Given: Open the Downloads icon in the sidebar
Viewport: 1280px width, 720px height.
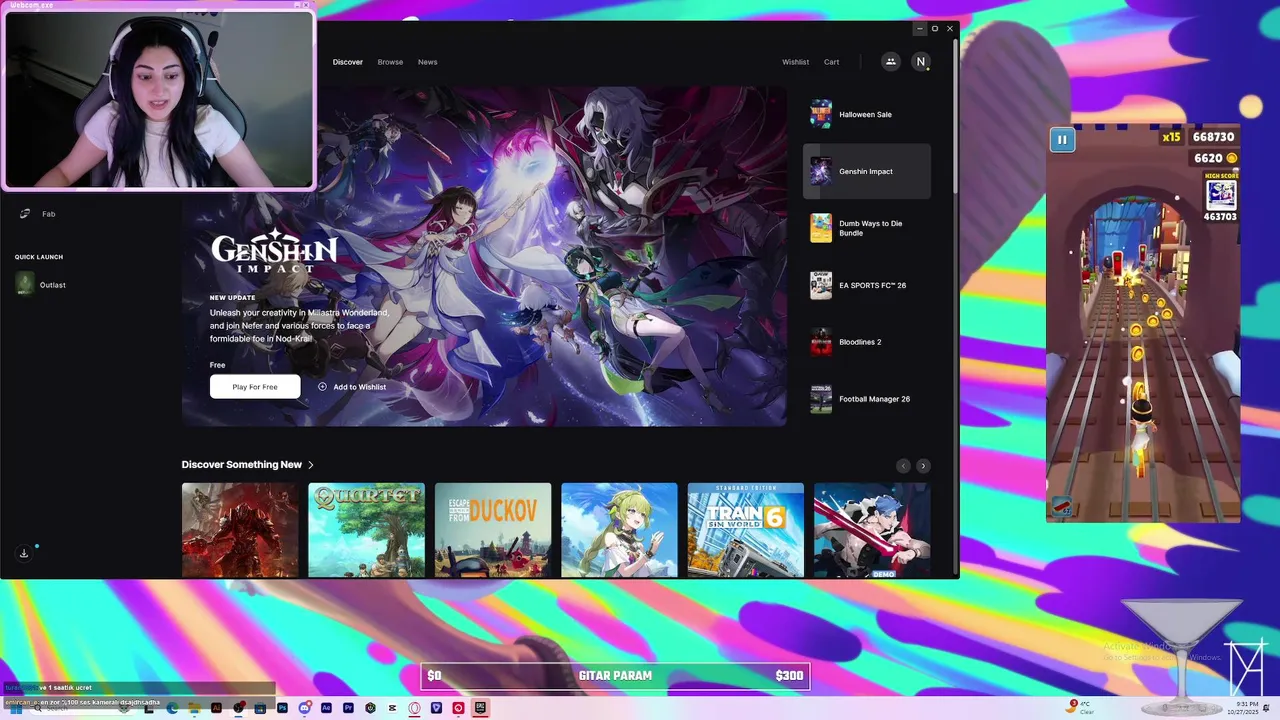Looking at the screenshot, I should [x=24, y=553].
